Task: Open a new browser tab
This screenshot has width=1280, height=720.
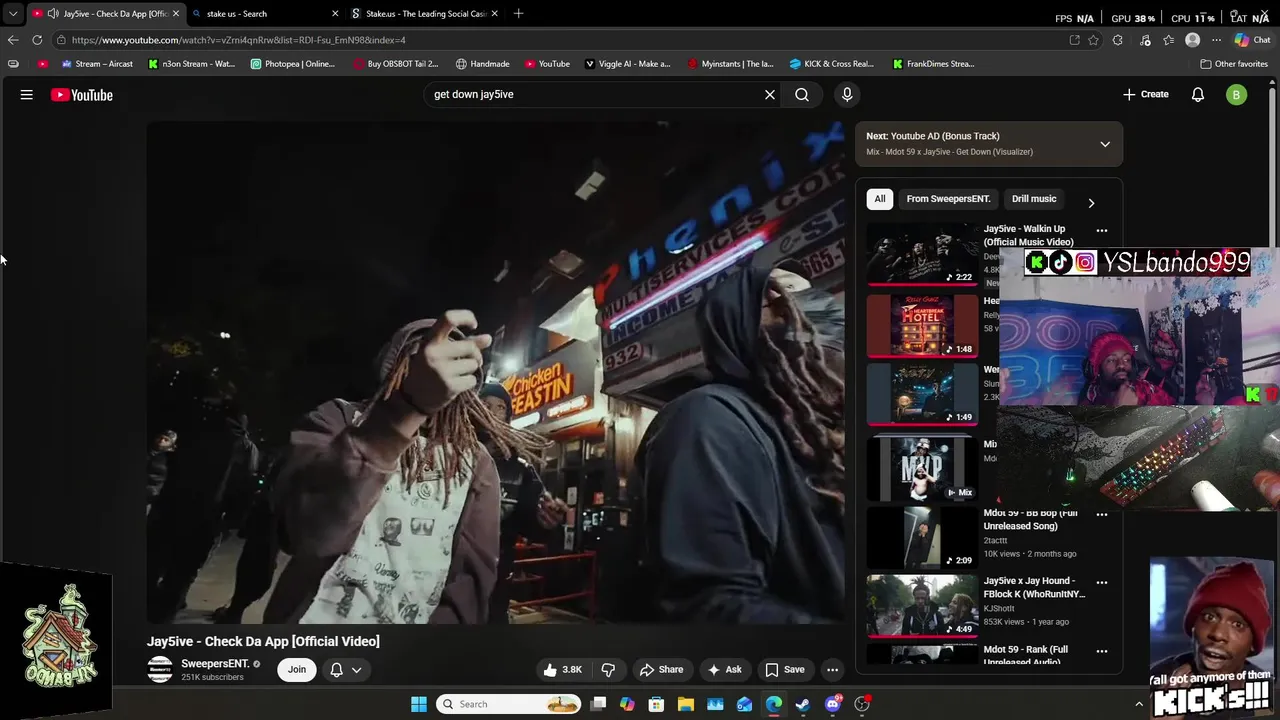Action: click(518, 14)
